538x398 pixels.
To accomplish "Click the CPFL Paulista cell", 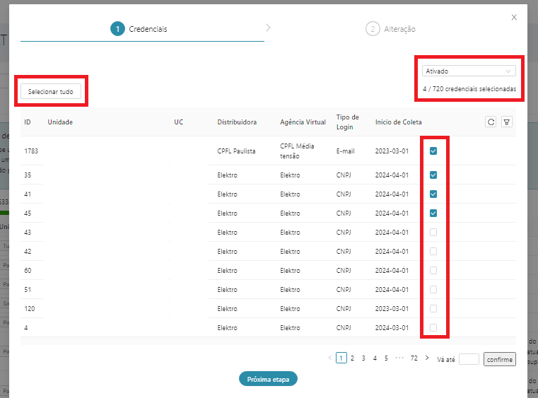I will [236, 151].
